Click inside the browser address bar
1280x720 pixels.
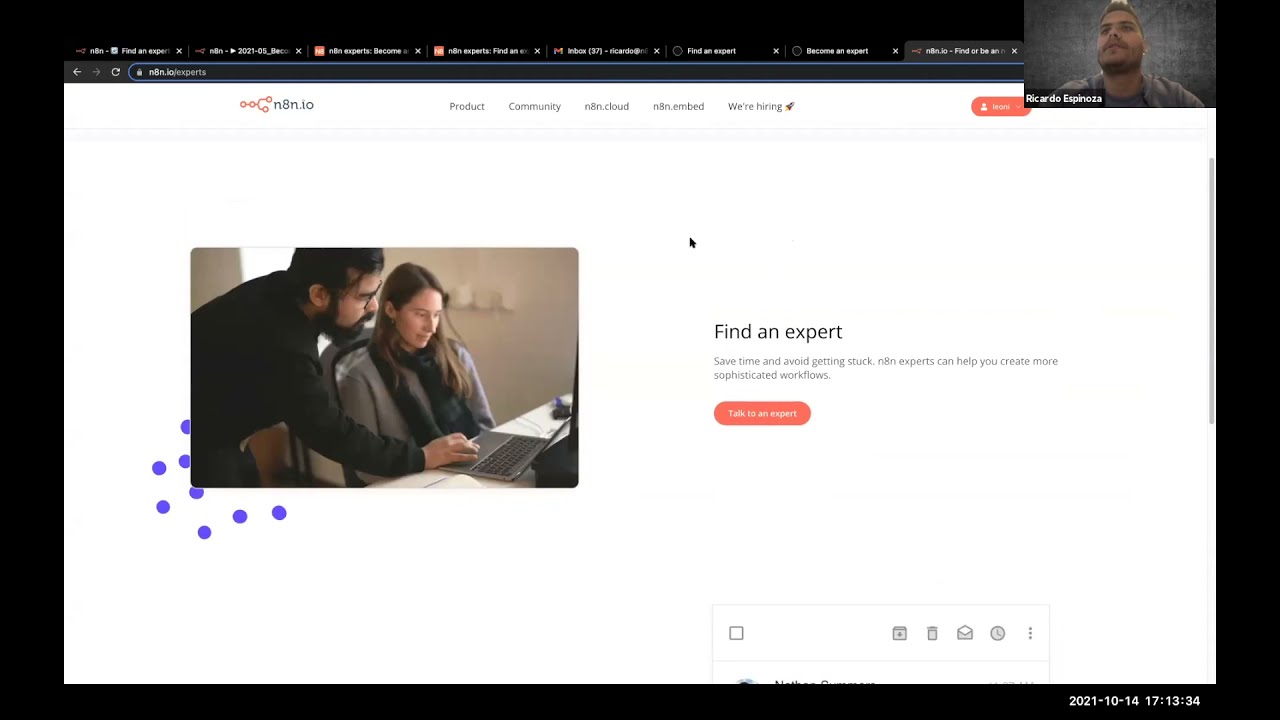point(400,72)
